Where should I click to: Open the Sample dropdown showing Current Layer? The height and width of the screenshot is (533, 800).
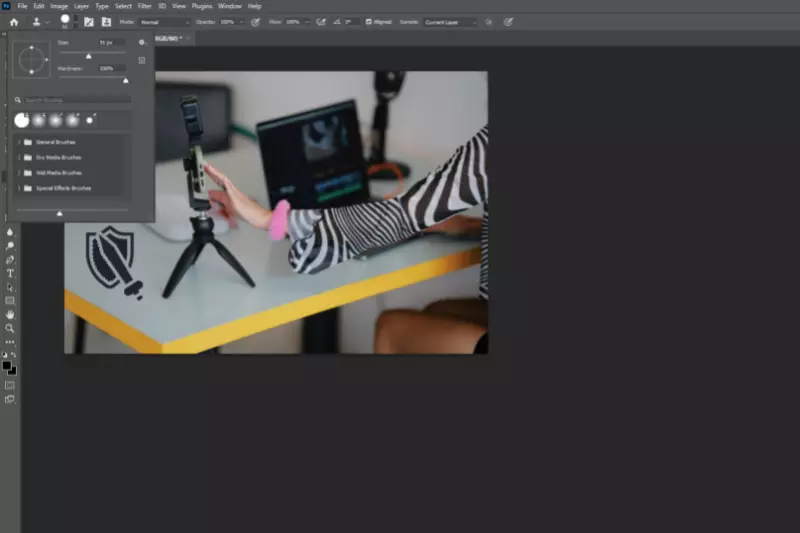450,22
